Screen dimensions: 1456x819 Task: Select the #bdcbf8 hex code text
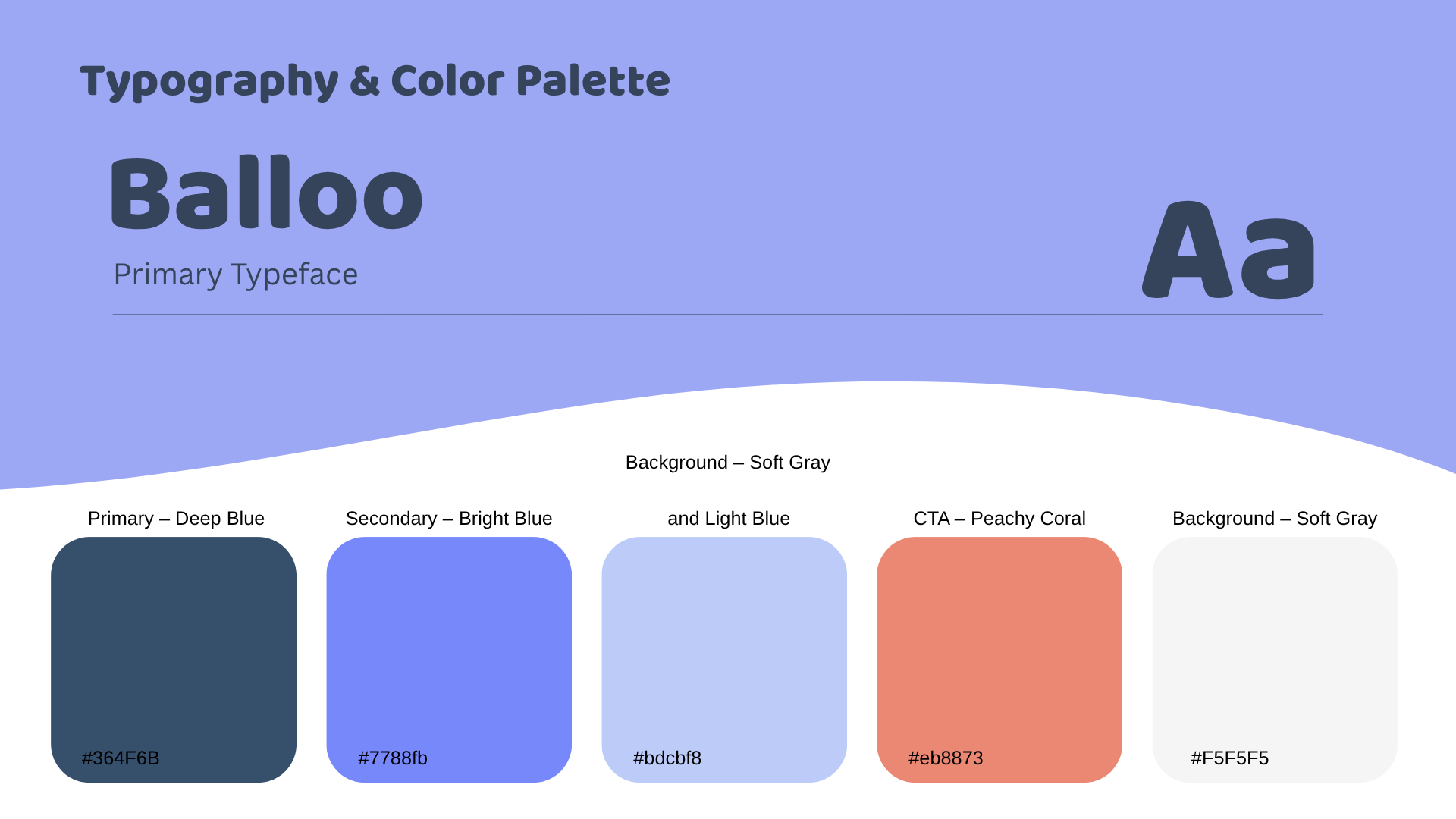[x=667, y=758]
